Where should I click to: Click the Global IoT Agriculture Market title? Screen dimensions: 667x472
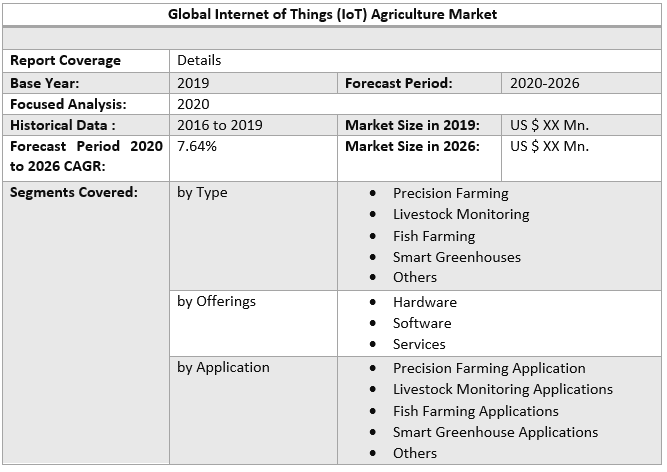click(x=333, y=14)
